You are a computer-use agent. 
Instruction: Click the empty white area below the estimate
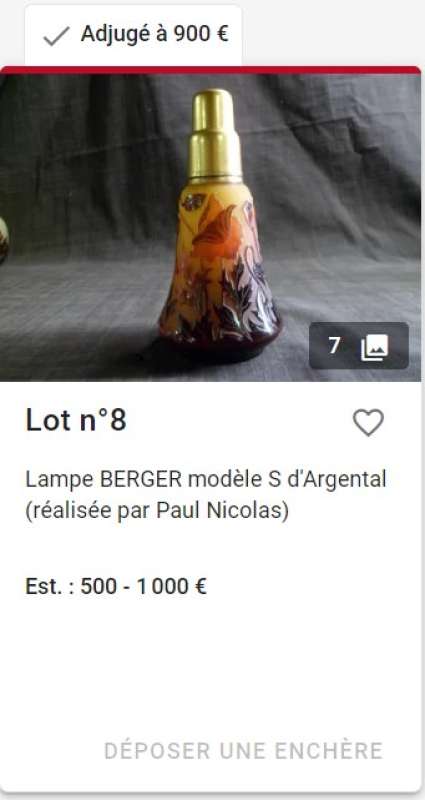[x=211, y=663]
